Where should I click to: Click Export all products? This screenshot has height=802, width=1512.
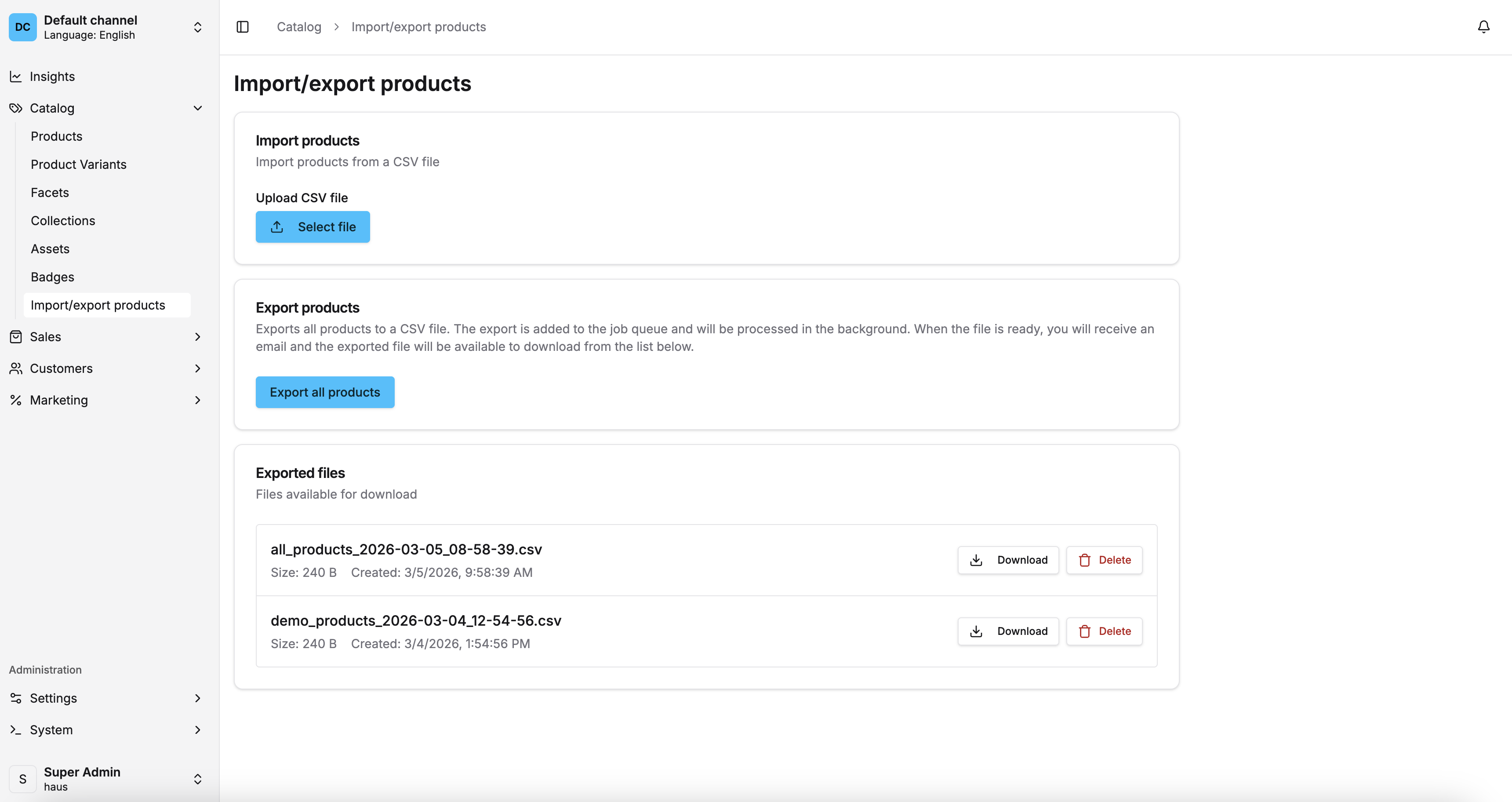[x=324, y=392]
